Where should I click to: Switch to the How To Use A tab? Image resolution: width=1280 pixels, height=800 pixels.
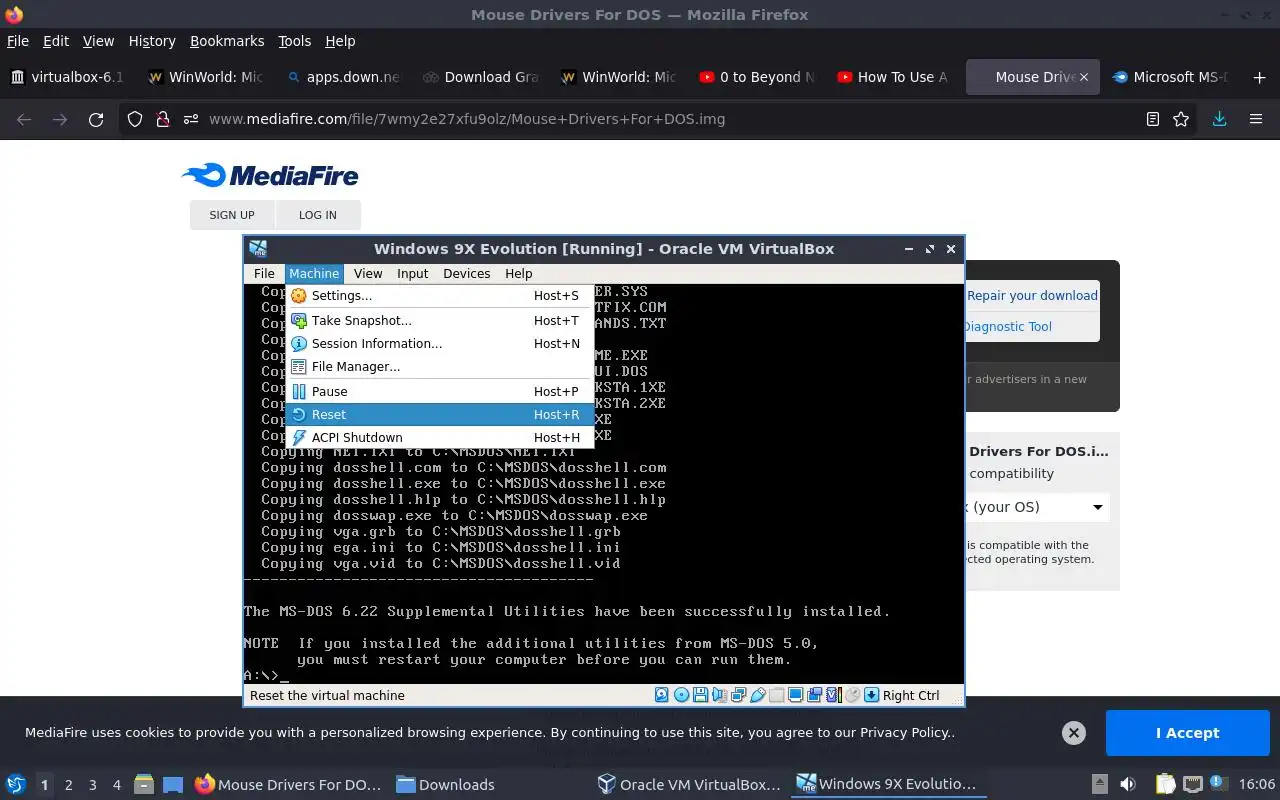click(x=894, y=77)
